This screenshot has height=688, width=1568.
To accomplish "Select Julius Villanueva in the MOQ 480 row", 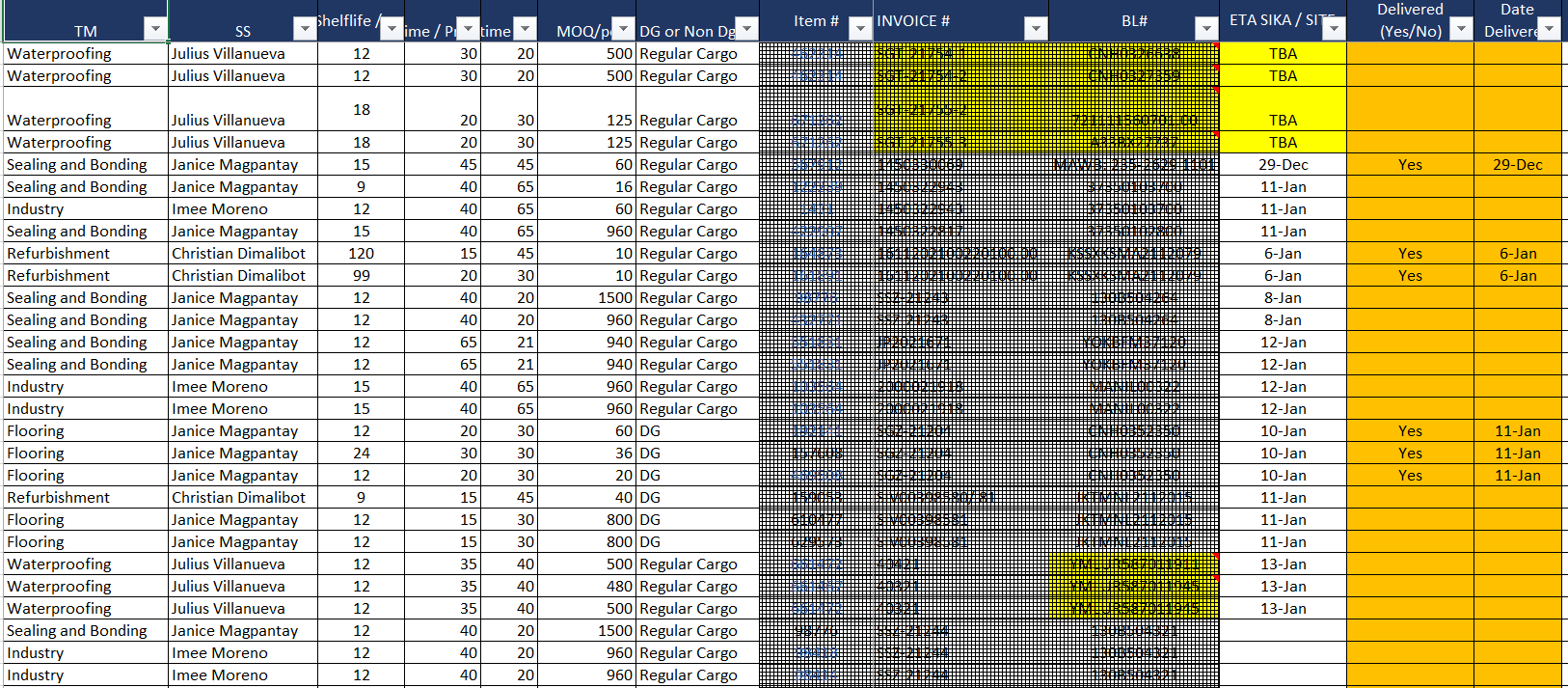I will [x=243, y=587].
